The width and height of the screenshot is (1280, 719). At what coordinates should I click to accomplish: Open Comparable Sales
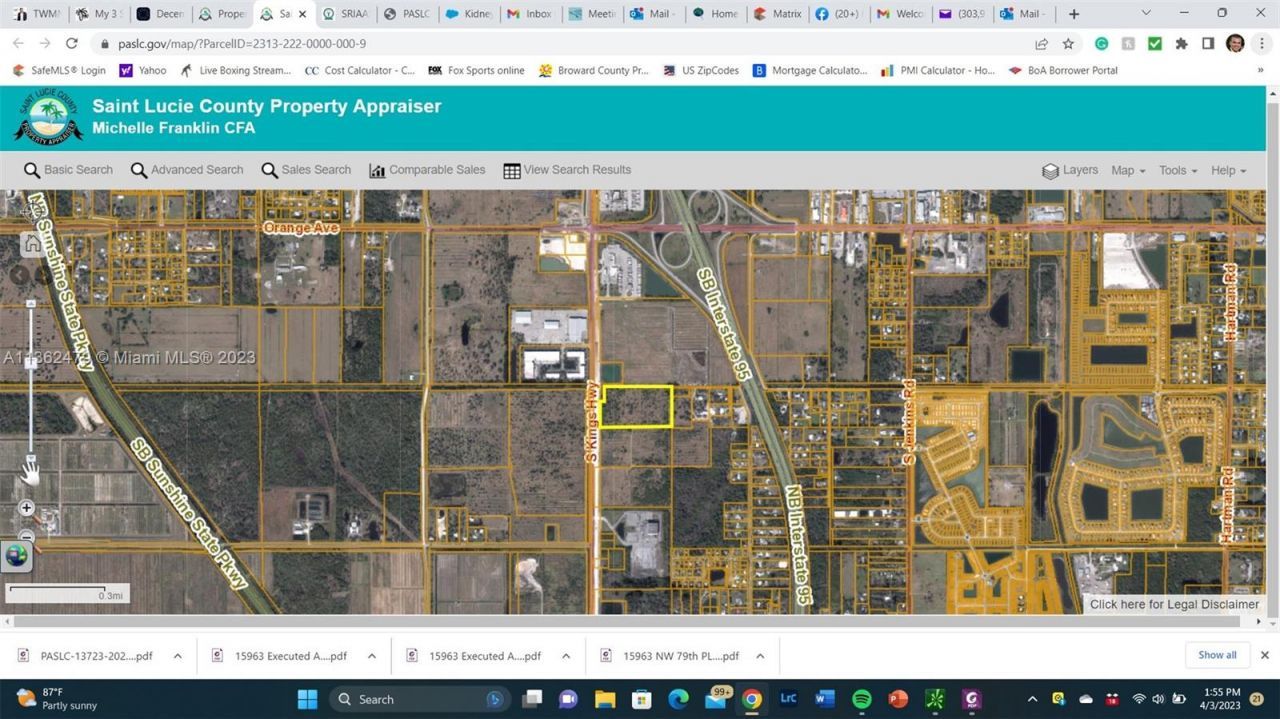(427, 170)
